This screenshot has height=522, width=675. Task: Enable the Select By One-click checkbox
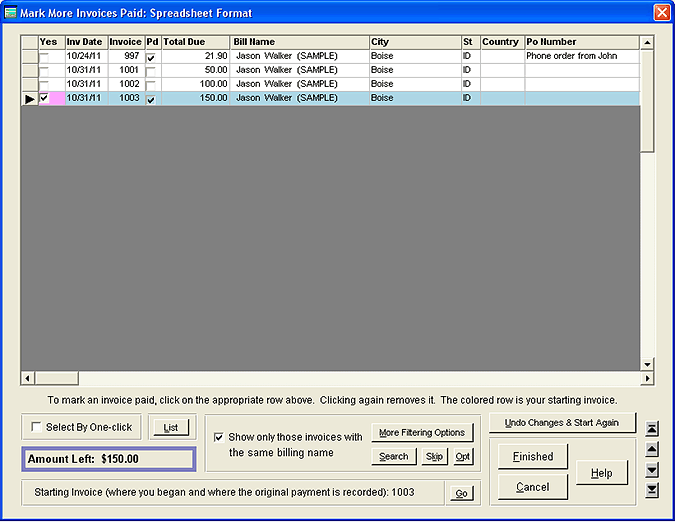point(37,428)
